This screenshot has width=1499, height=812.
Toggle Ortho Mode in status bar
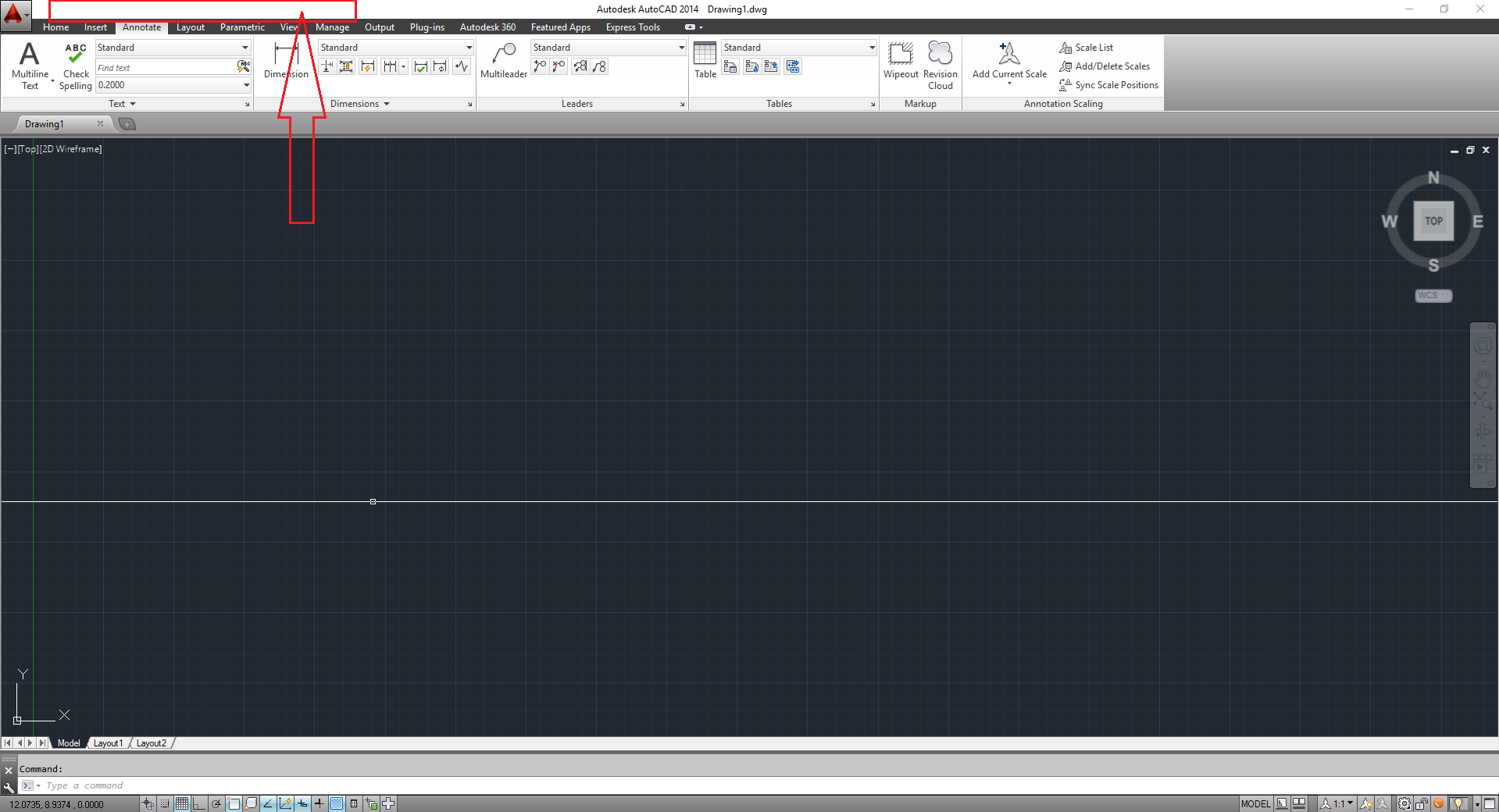(x=199, y=803)
